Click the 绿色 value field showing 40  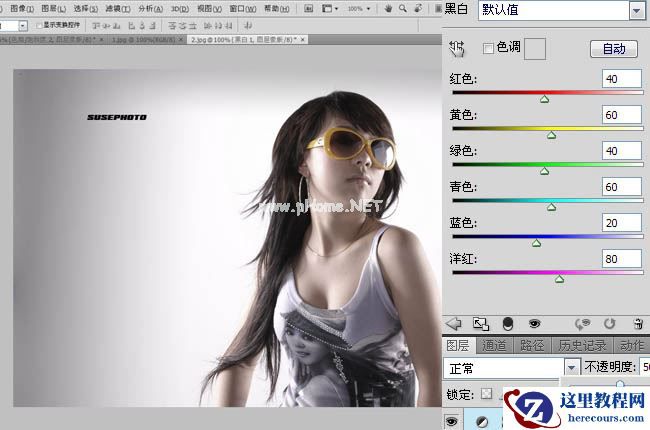point(621,151)
